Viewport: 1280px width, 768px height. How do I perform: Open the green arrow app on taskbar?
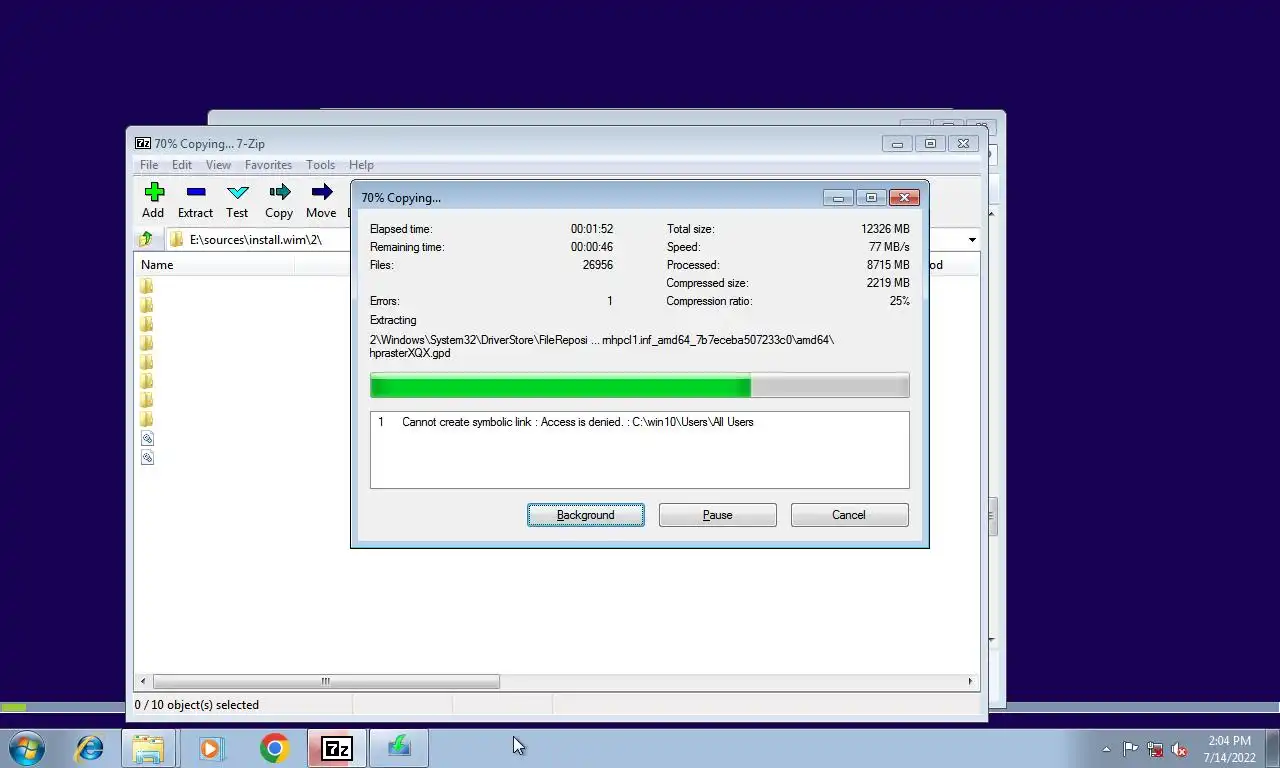[399, 748]
